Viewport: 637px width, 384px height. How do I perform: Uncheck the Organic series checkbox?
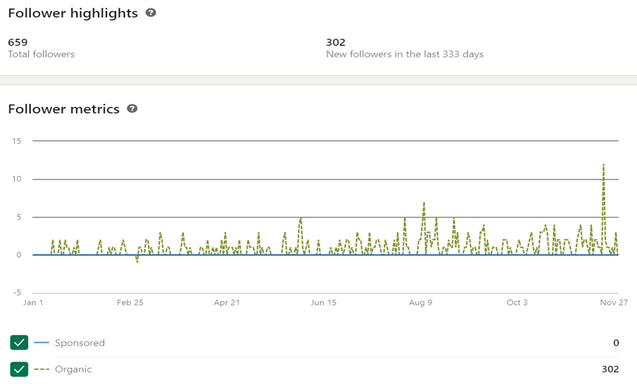click(x=19, y=369)
